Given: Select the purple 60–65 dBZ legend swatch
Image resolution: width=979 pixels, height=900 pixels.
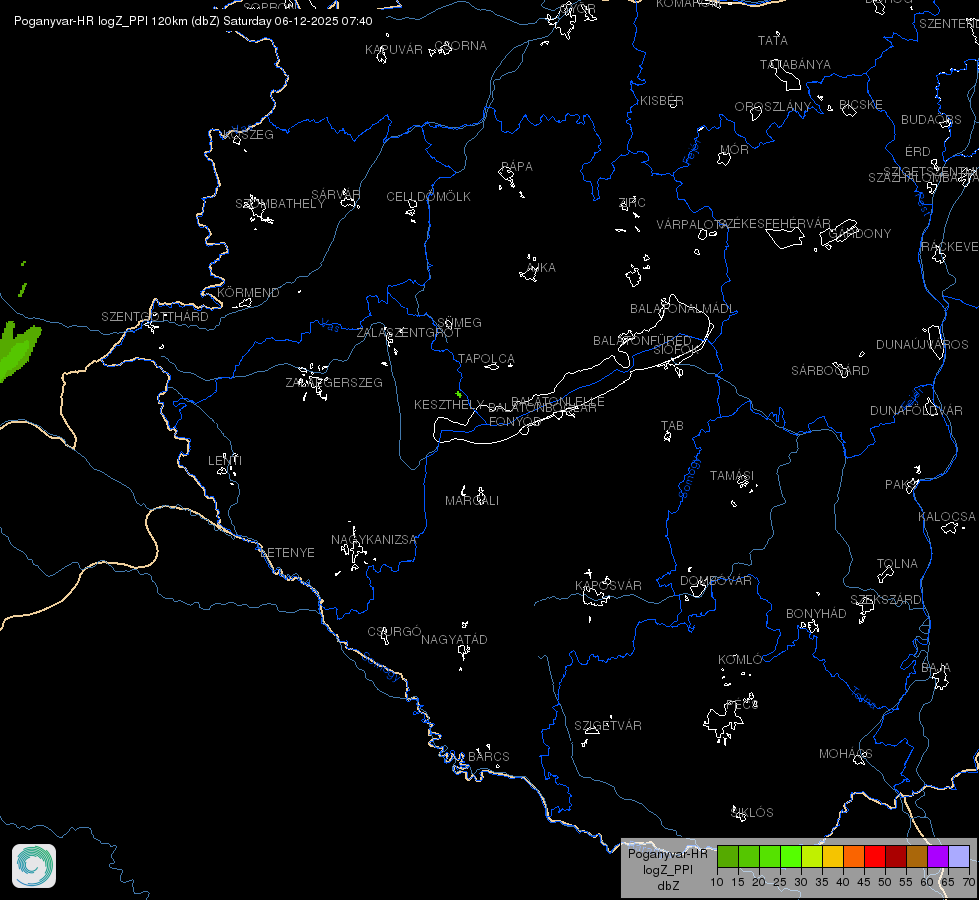Looking at the screenshot, I should point(938,856).
